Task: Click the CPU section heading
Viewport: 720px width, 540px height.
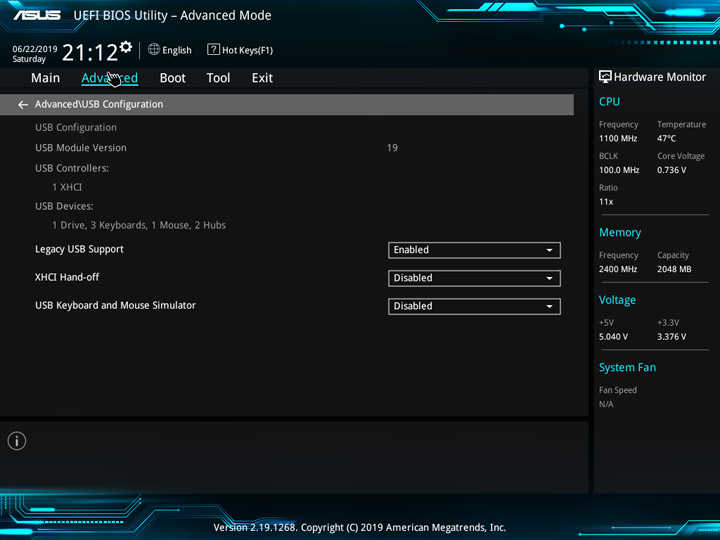Action: point(609,101)
